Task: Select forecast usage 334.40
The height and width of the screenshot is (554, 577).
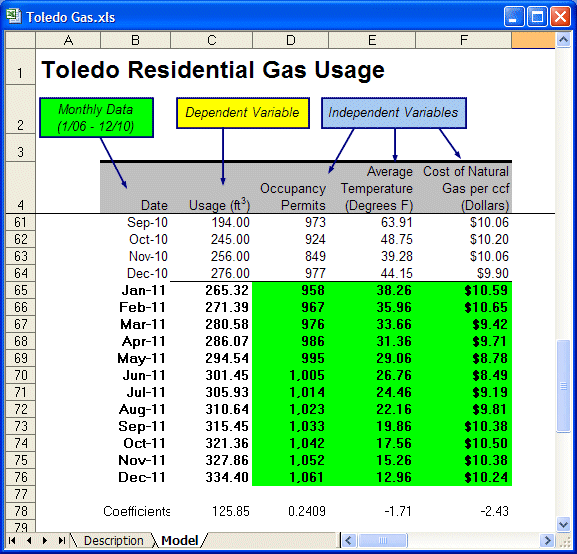Action: [212, 477]
